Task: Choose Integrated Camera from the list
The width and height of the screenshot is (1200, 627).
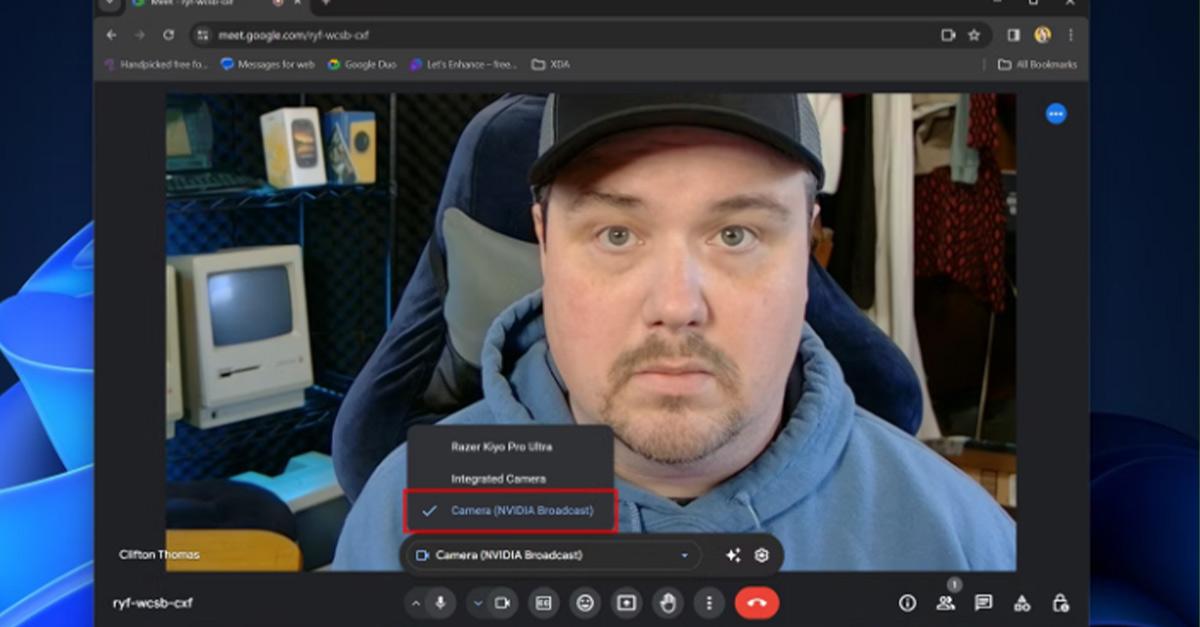Action: (x=498, y=479)
